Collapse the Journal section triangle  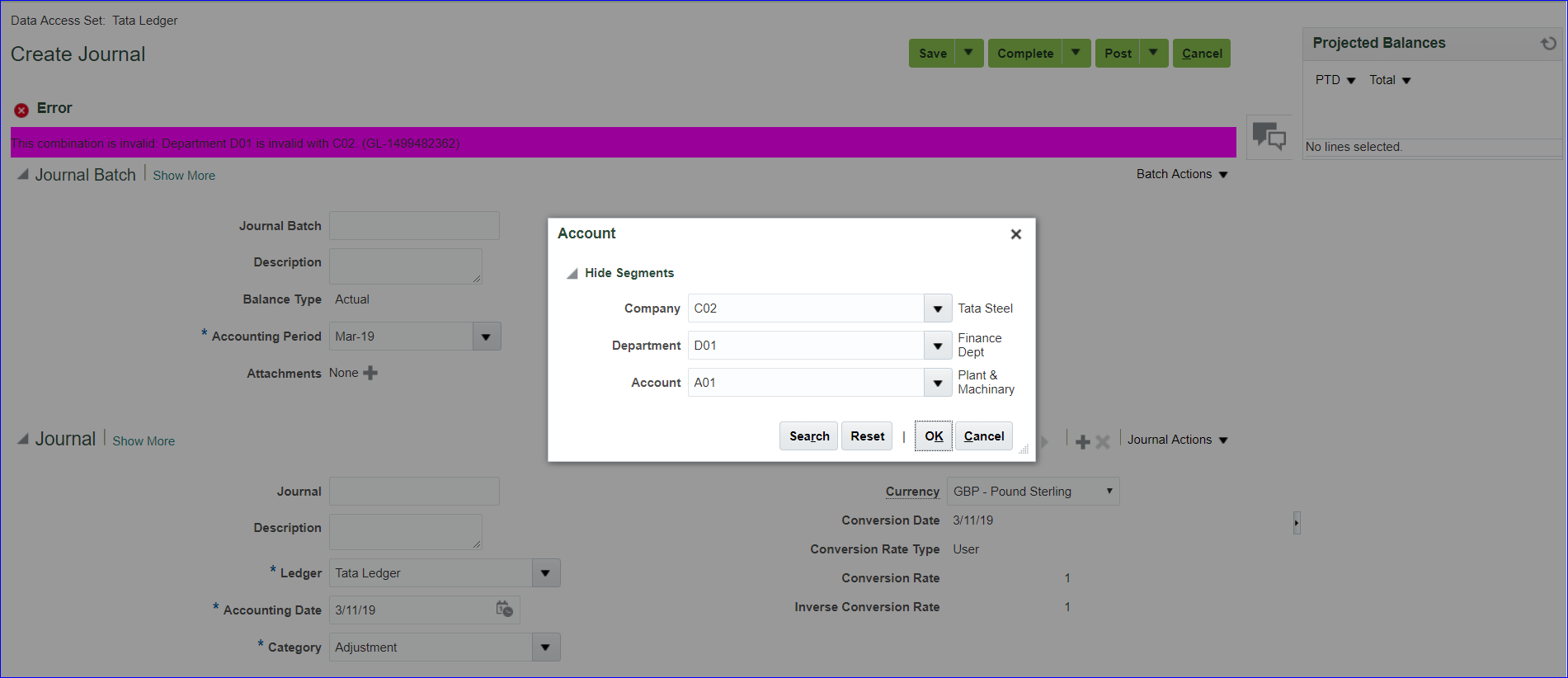point(23,439)
